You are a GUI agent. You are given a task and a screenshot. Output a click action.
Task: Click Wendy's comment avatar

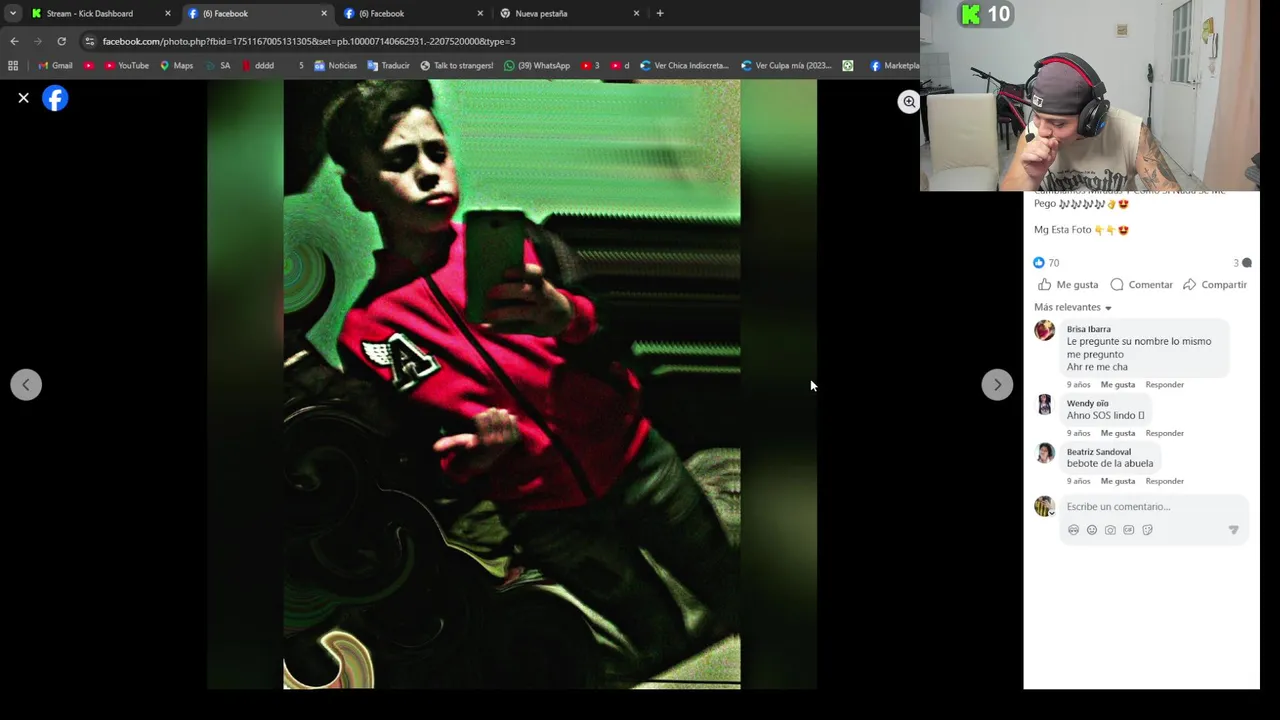(x=1044, y=404)
